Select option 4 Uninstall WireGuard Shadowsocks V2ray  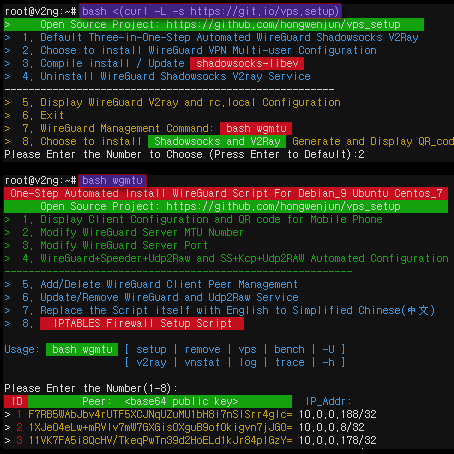click(166, 76)
